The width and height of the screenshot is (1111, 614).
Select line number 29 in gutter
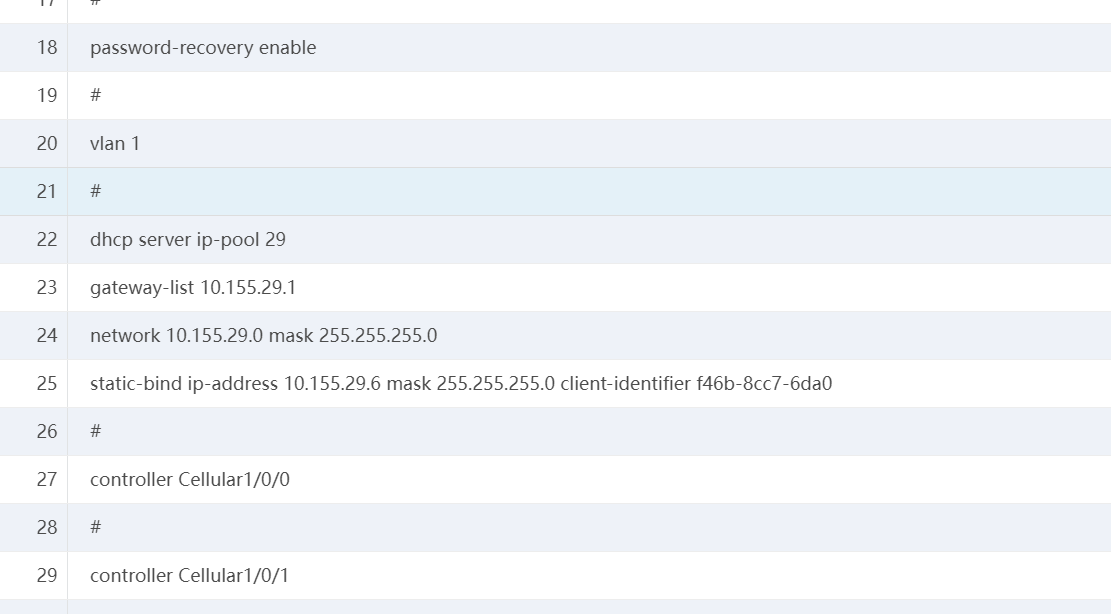click(47, 576)
